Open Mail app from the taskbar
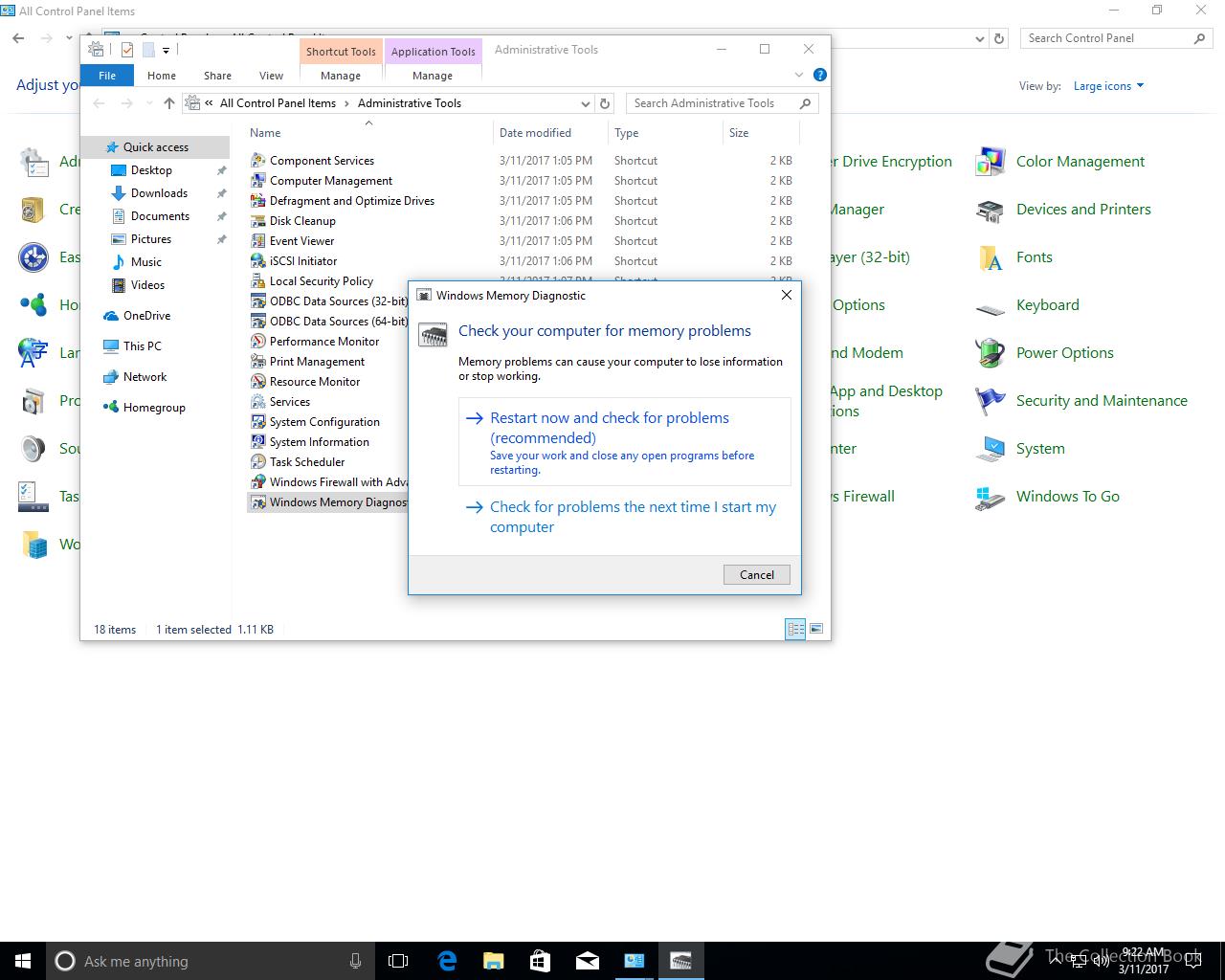Image resolution: width=1225 pixels, height=980 pixels. click(587, 961)
